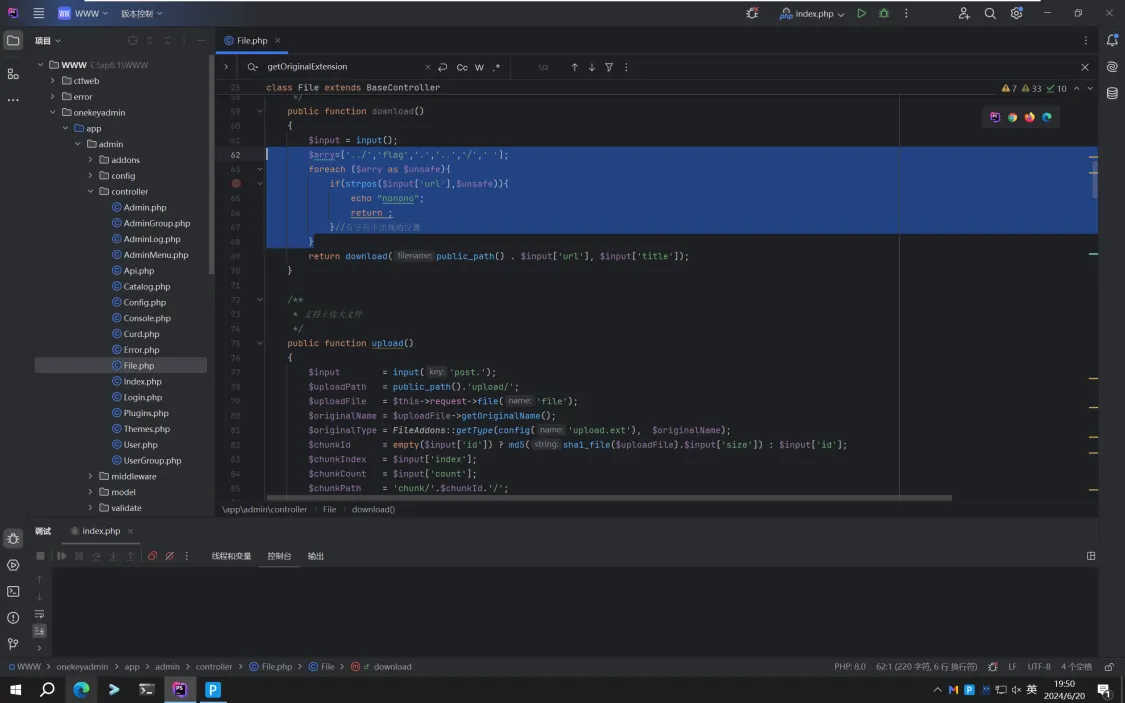Change file encoding via UTF-8
This screenshot has height=703, width=1125.
pos(1039,666)
